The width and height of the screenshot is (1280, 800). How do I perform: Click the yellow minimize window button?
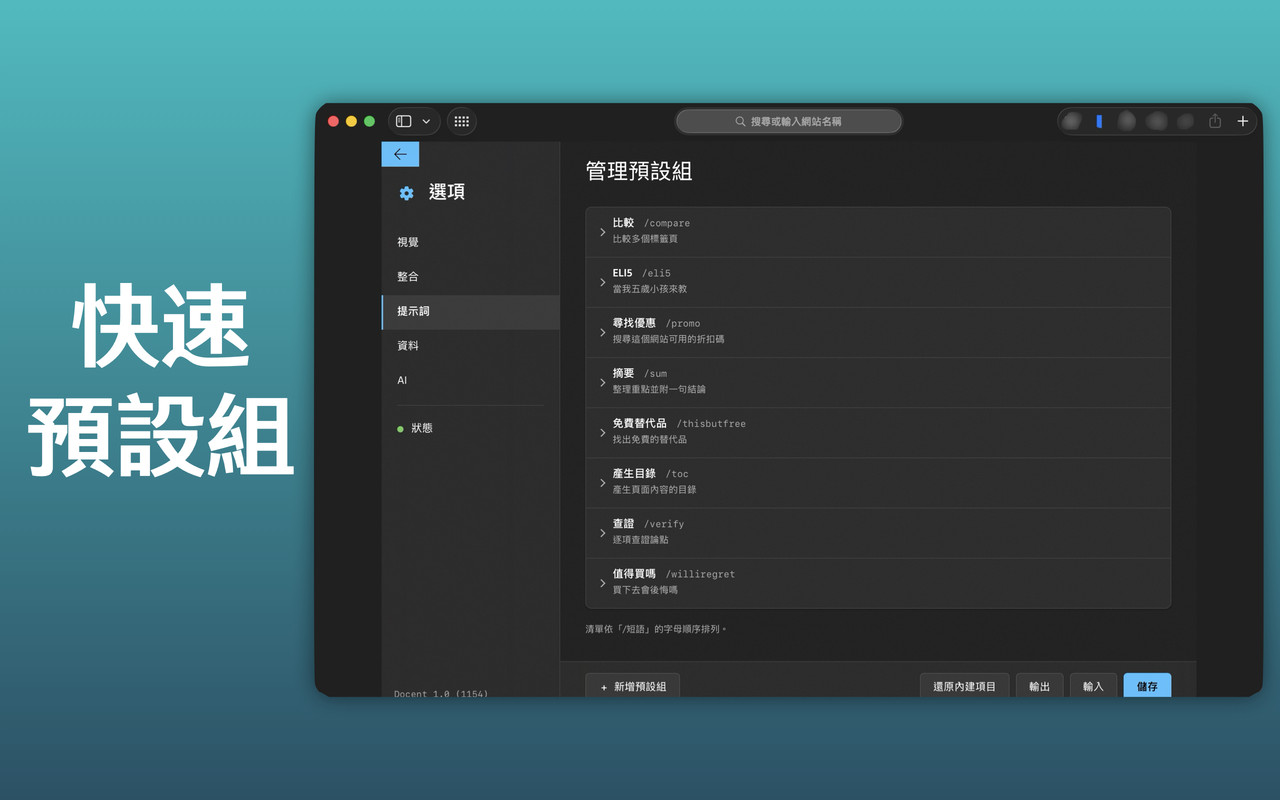351,121
